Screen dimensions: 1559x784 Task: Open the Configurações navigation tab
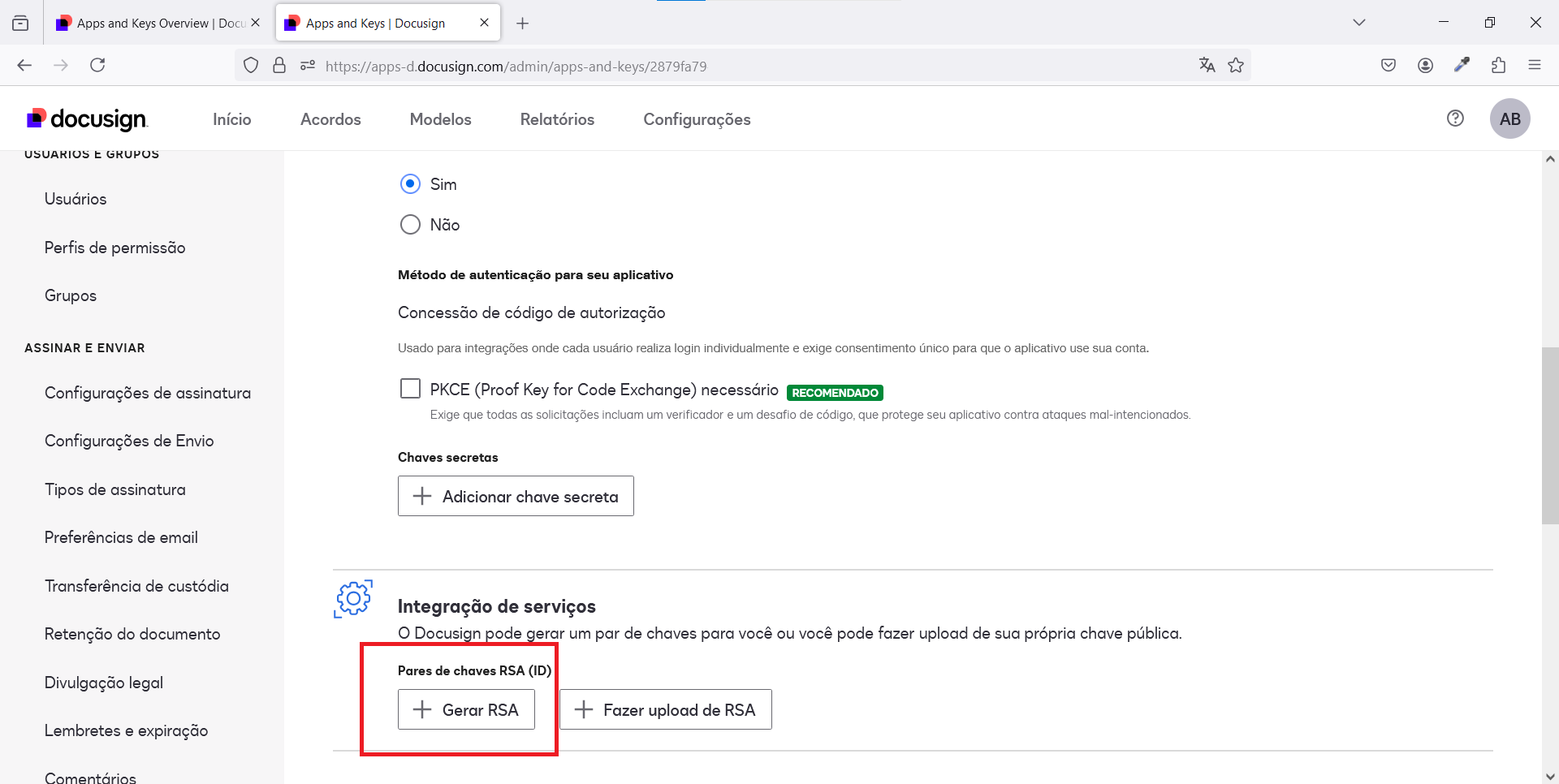point(697,119)
